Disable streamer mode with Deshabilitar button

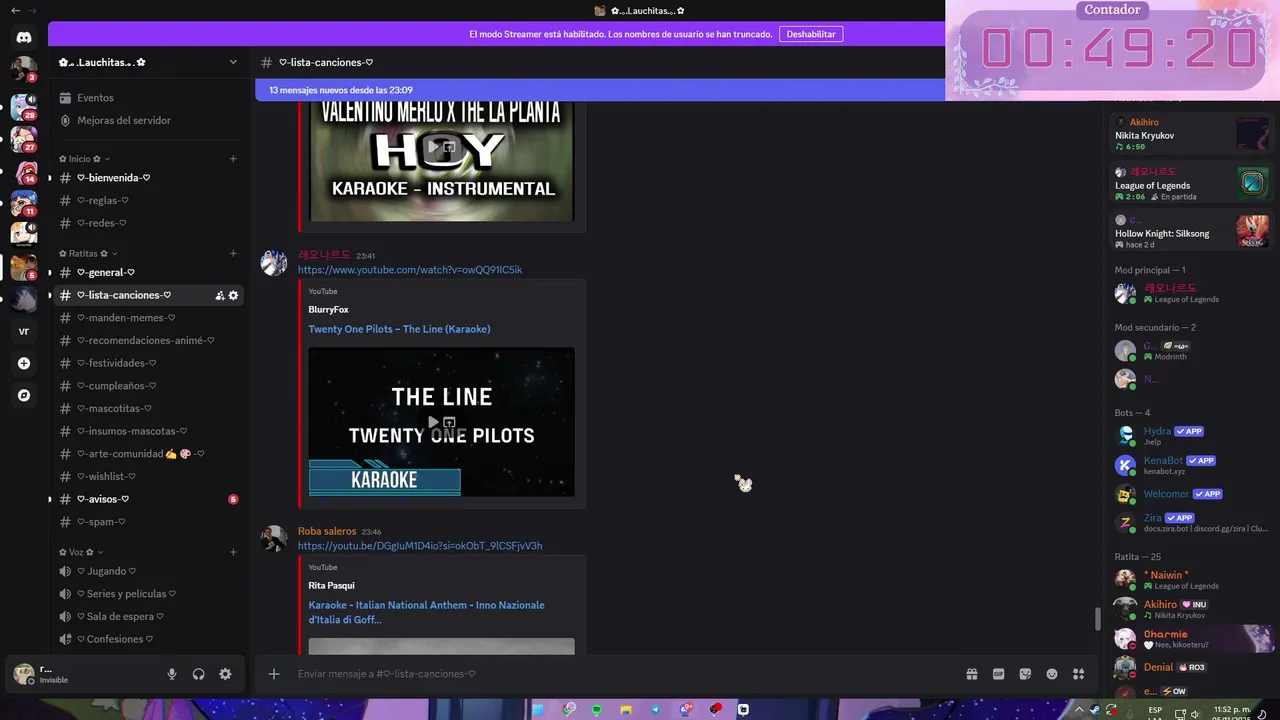point(810,34)
